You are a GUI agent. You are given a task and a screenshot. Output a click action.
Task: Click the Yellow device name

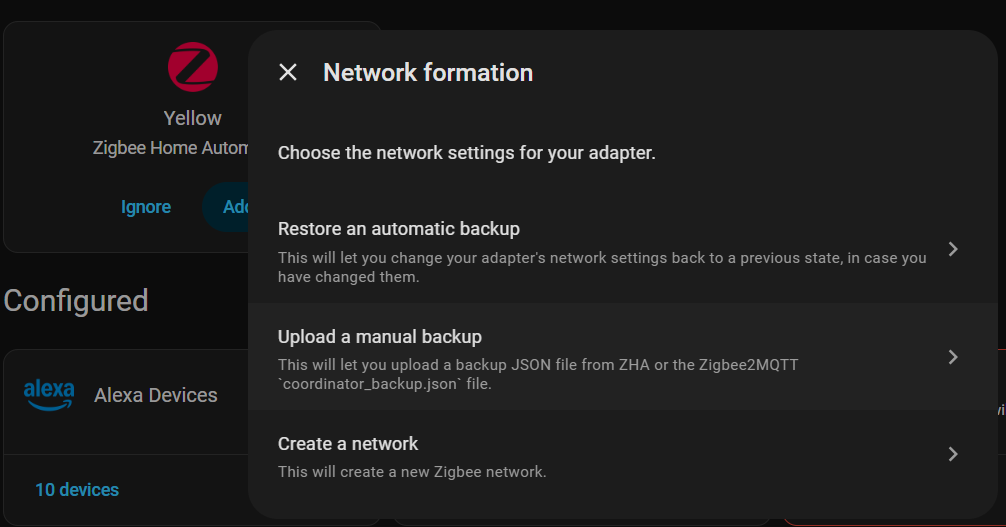point(193,118)
